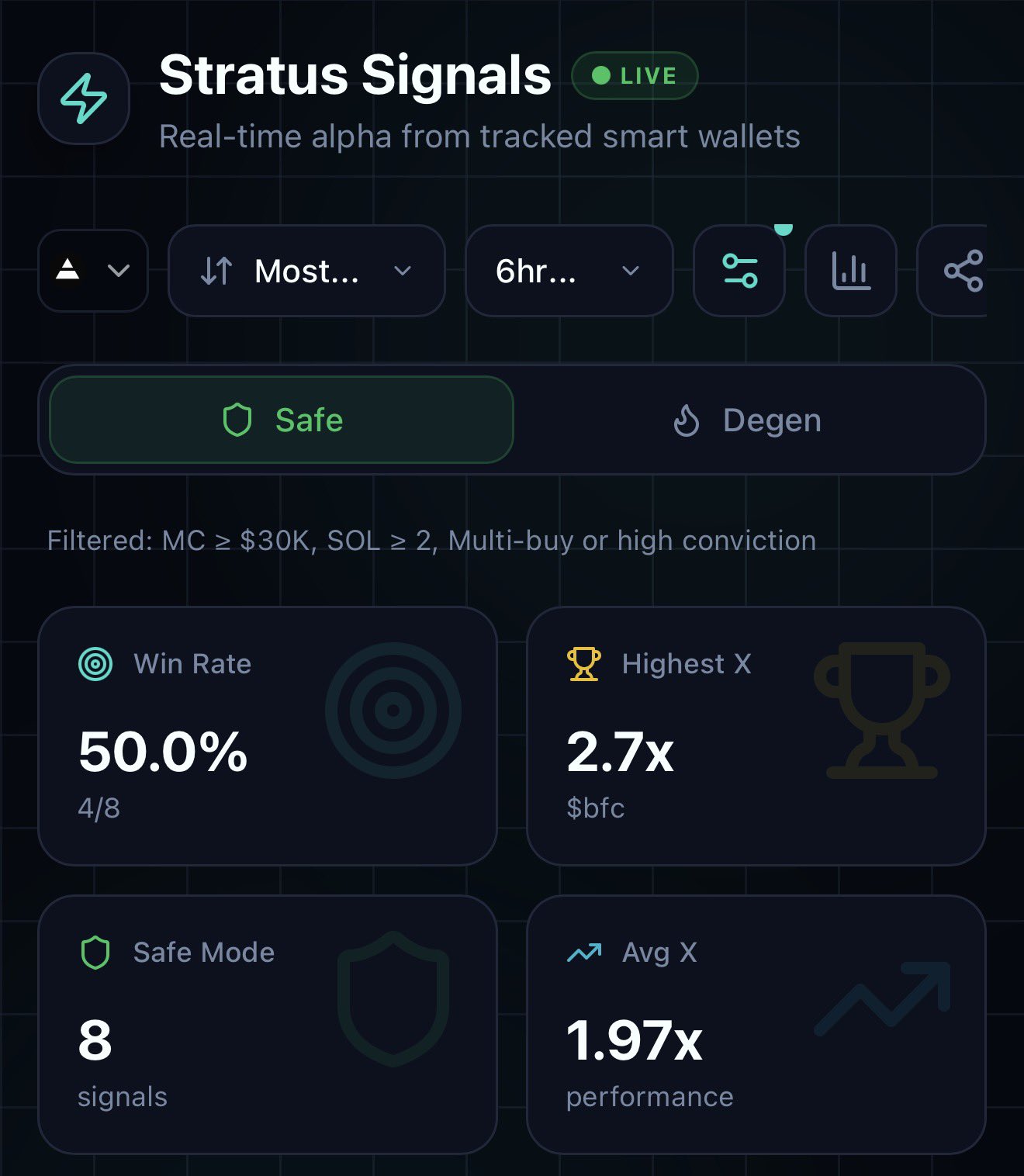Open the filter sliders settings icon
1024x1176 pixels.
[739, 271]
